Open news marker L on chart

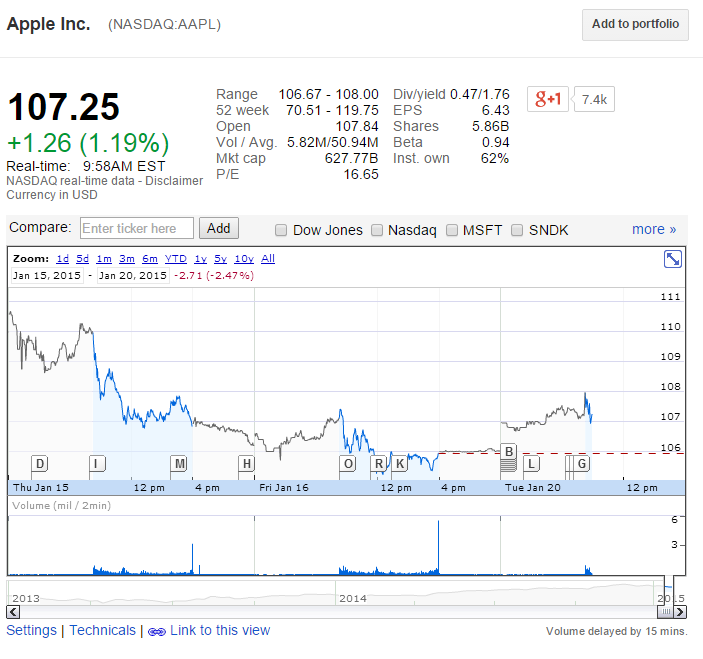(x=531, y=464)
